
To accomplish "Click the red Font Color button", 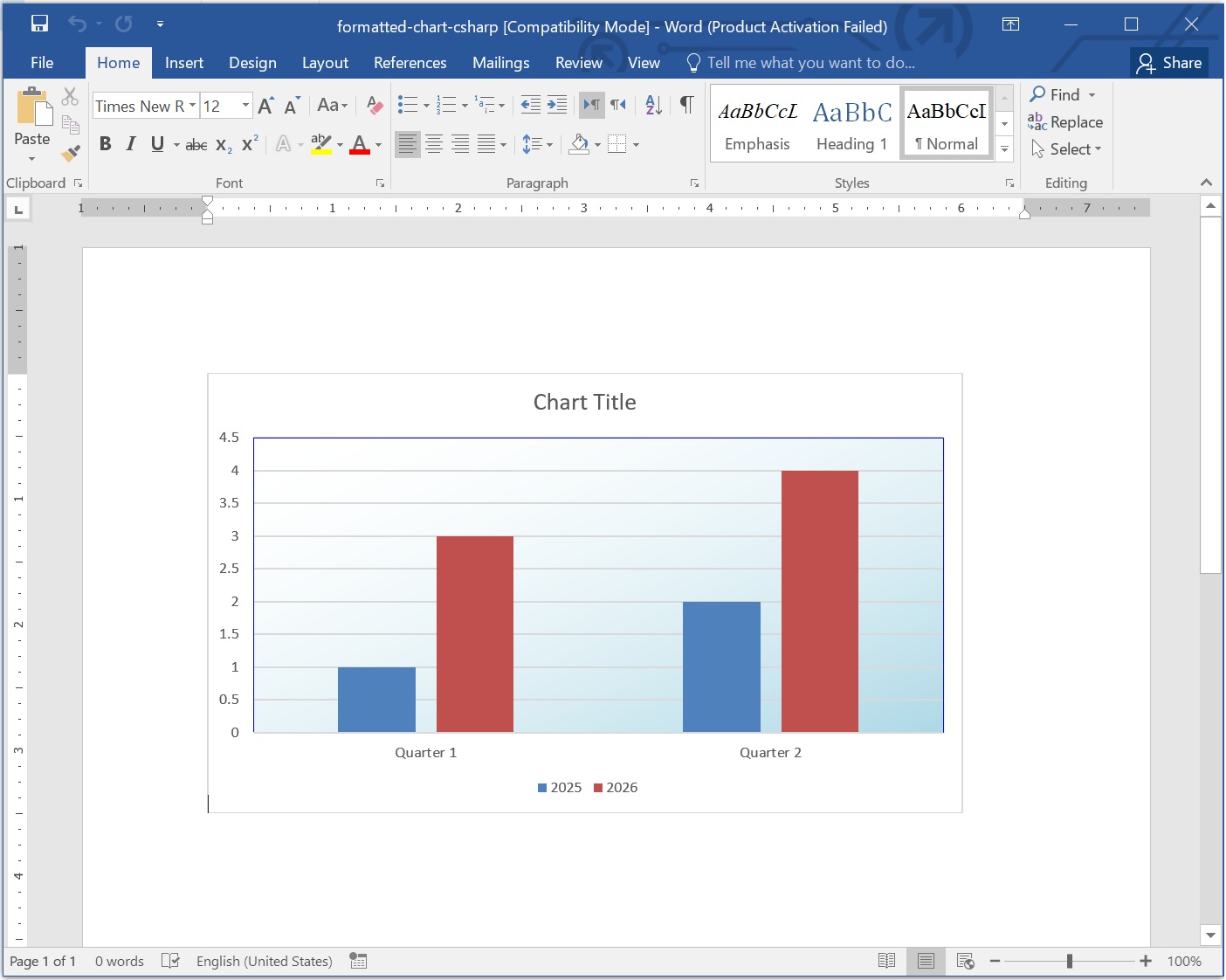I will point(360,144).
